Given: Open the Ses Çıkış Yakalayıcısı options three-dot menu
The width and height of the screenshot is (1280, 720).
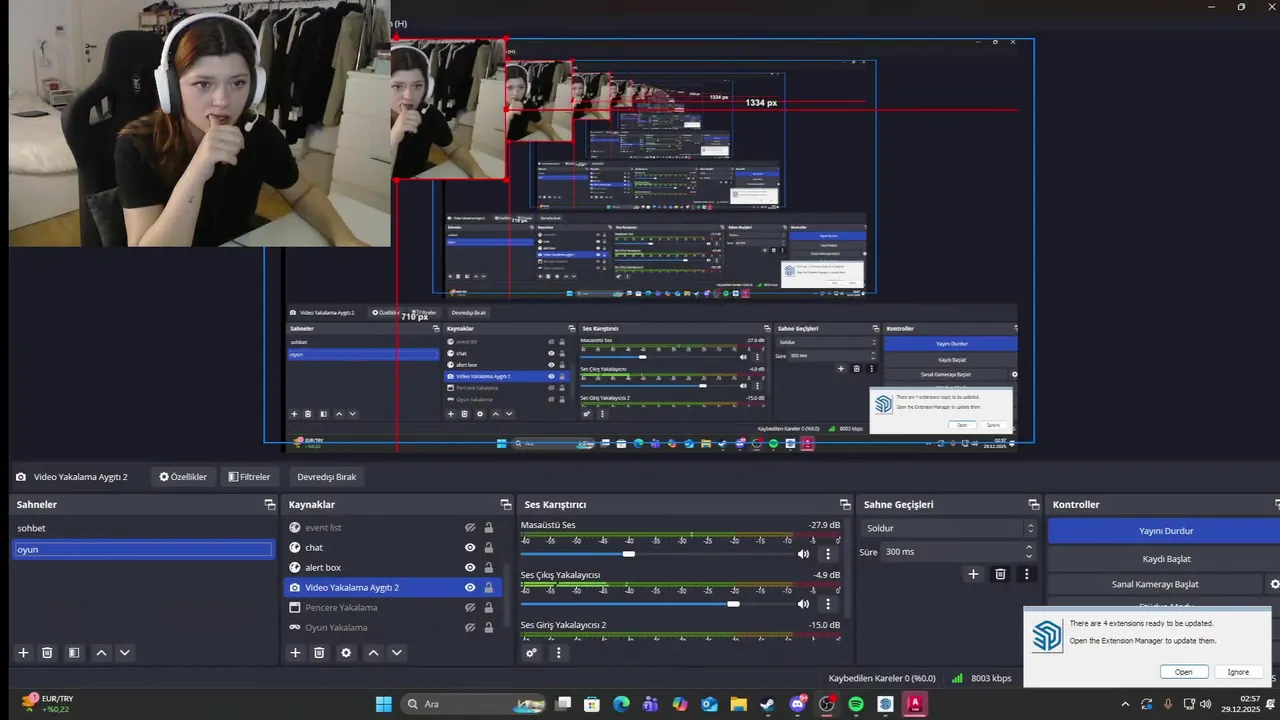Looking at the screenshot, I should pyautogui.click(x=827, y=603).
